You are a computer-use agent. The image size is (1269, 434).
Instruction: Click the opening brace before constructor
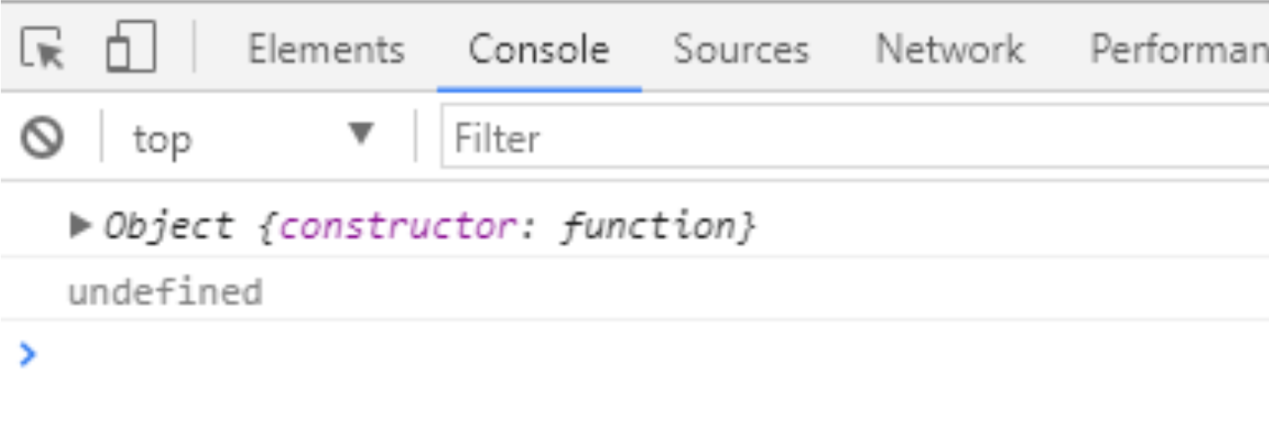click(x=265, y=228)
